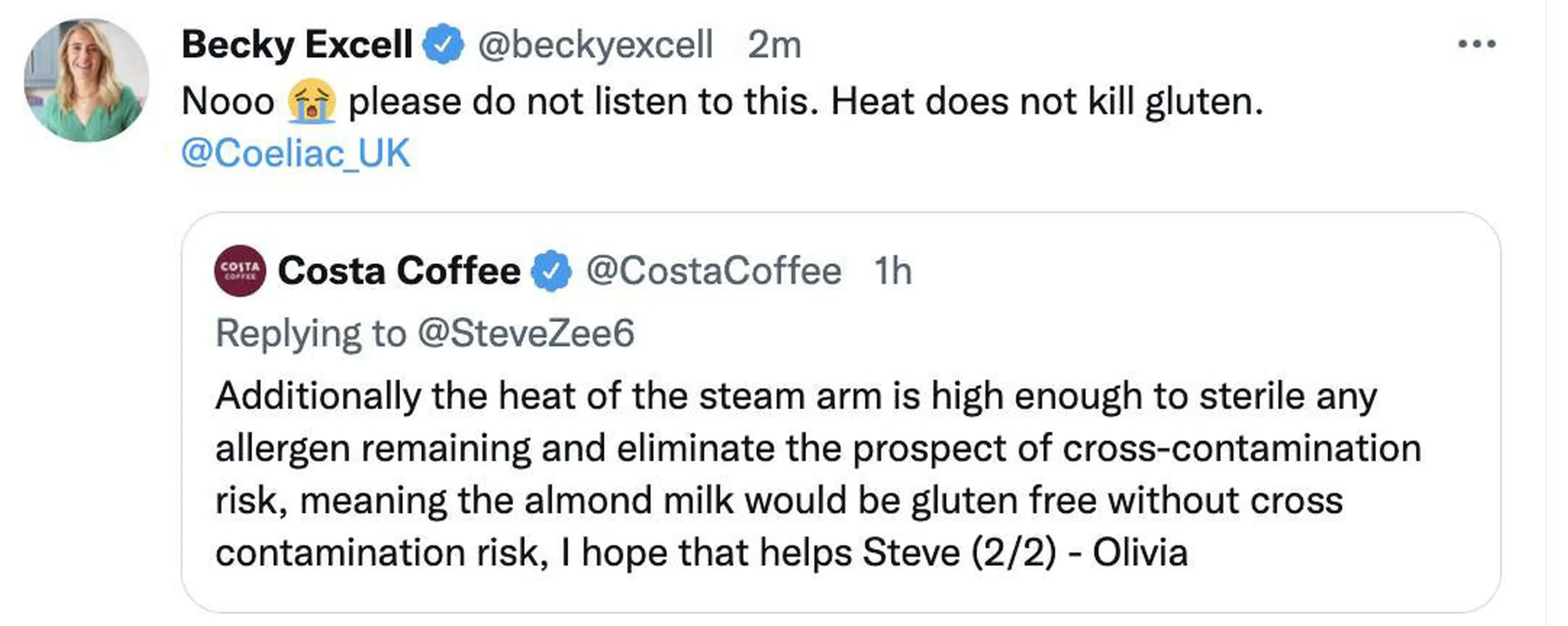Click the Becky Excell display name
Viewport: 1568px width, 626px height.
coord(297,44)
